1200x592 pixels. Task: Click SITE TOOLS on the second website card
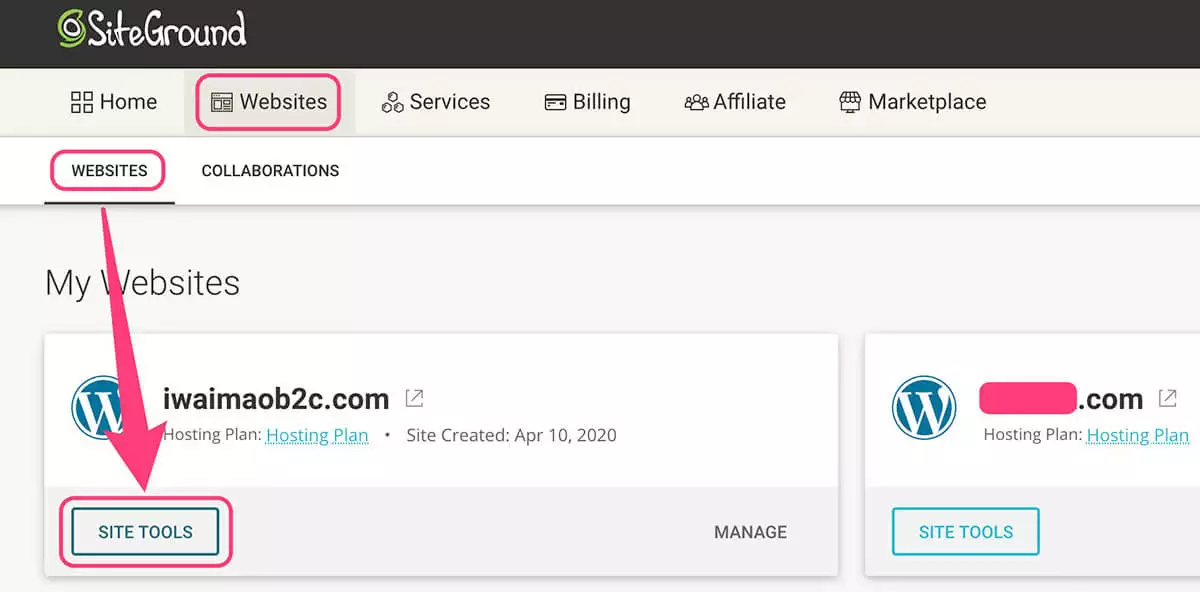tap(964, 532)
